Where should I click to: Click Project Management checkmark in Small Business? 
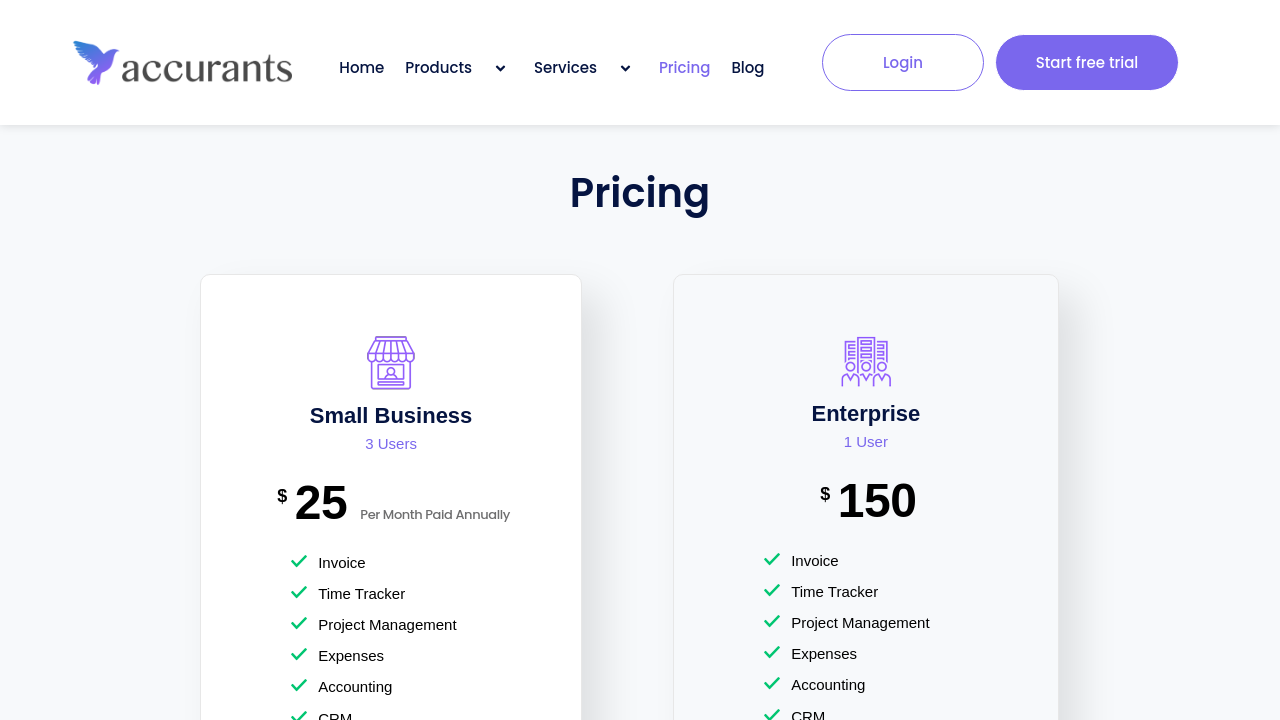click(299, 624)
